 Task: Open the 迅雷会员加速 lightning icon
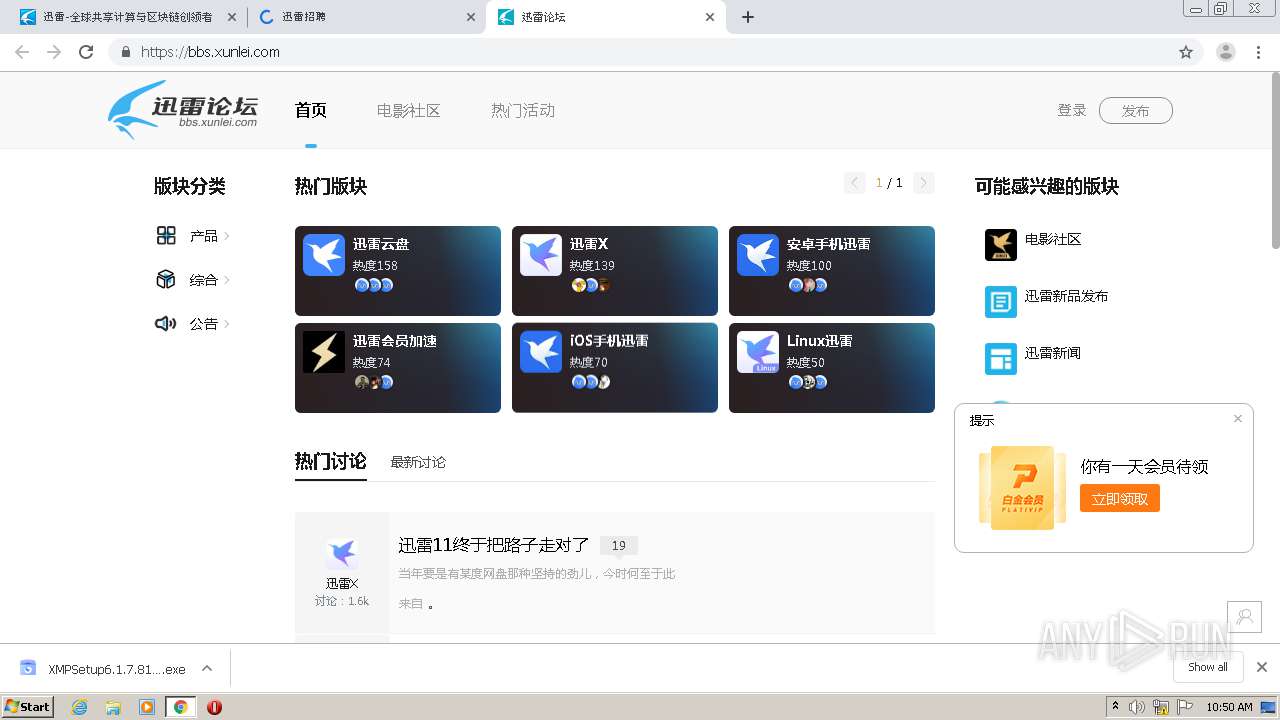(x=324, y=352)
